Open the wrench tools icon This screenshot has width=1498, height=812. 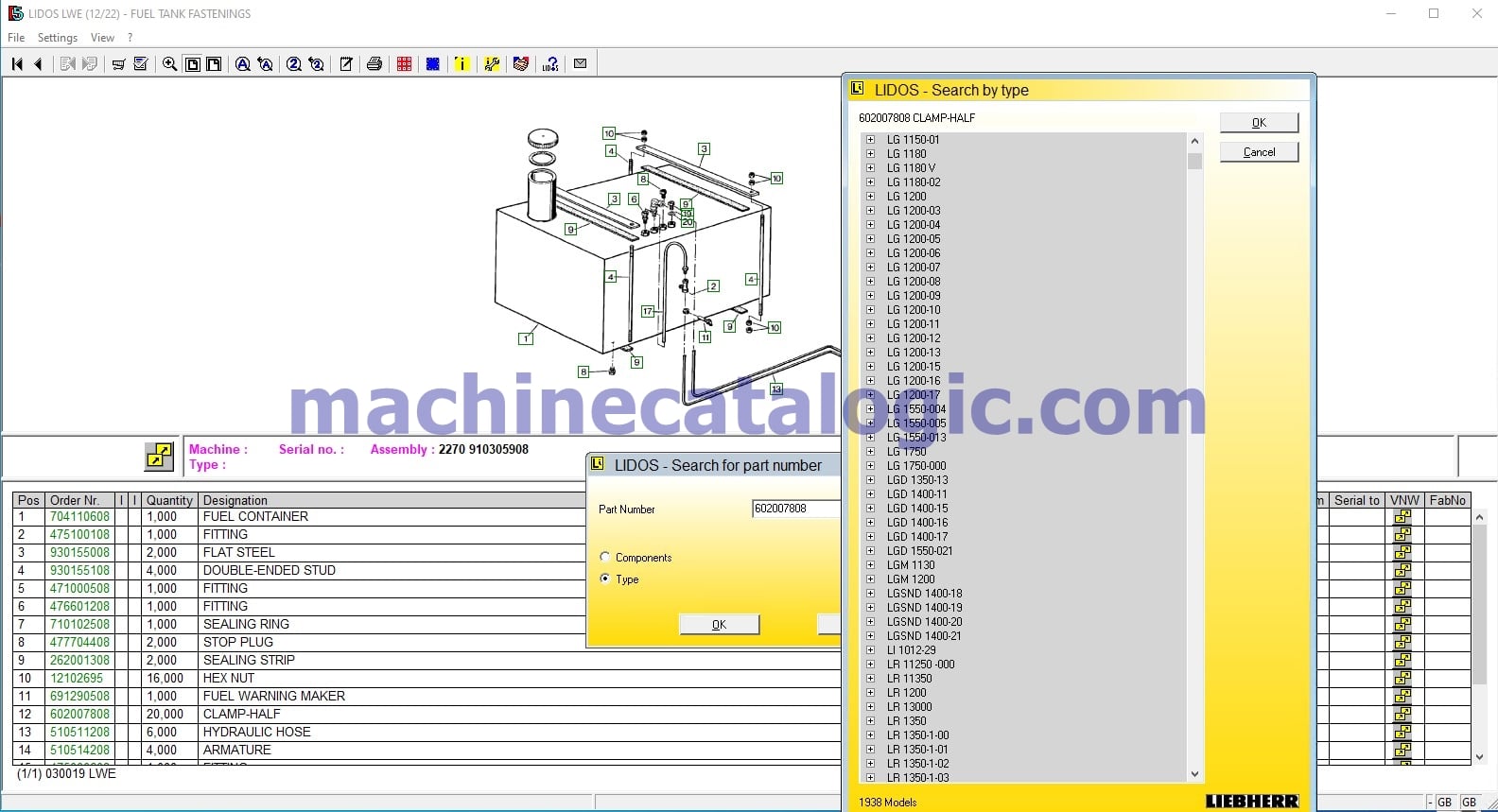[492, 64]
